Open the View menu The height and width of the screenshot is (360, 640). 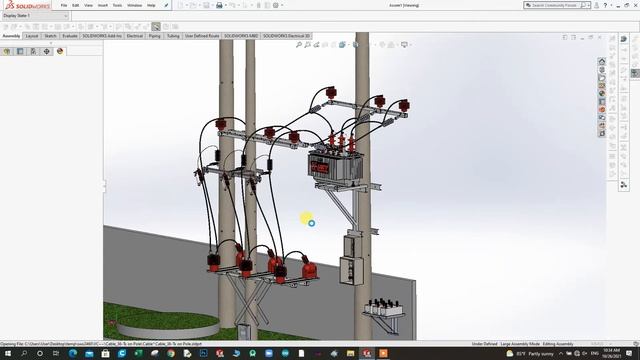[x=88, y=5]
